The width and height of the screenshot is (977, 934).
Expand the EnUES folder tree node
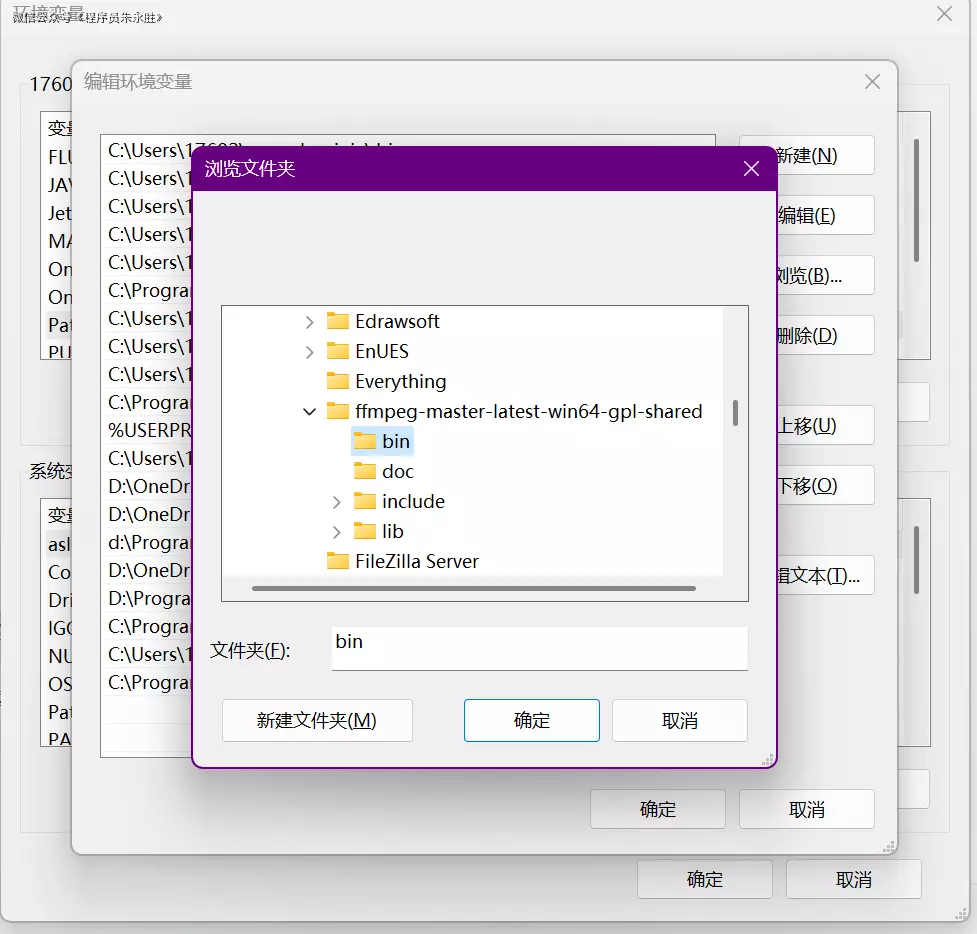[310, 351]
